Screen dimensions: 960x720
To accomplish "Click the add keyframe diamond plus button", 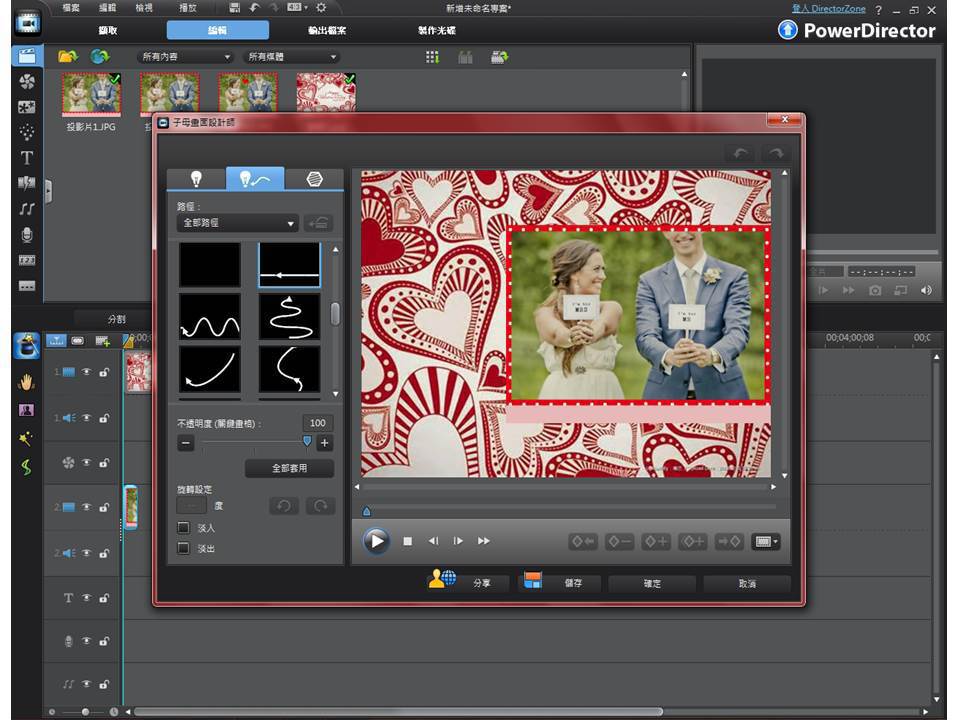I will [x=656, y=541].
